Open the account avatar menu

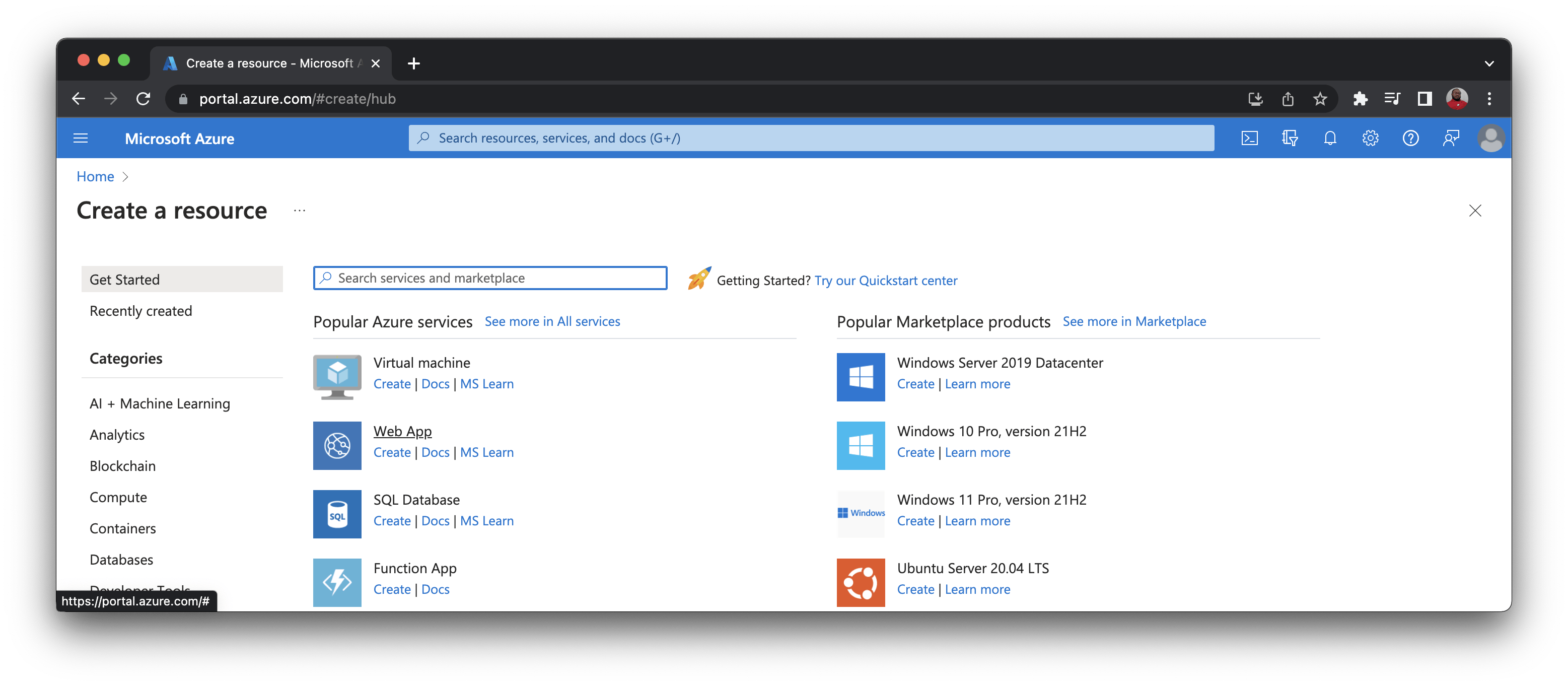1491,138
